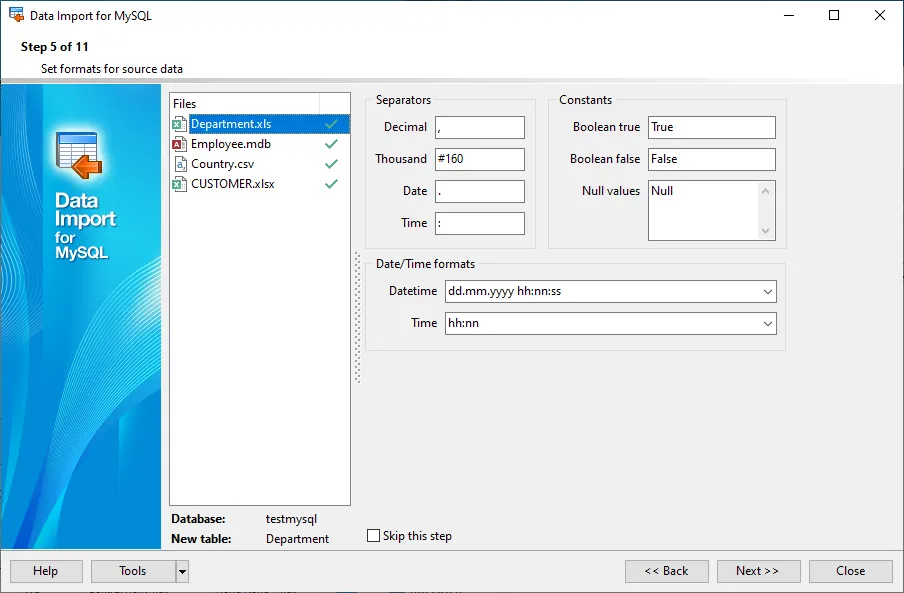
Task: Click the Close button at bottom right
Action: click(x=850, y=571)
